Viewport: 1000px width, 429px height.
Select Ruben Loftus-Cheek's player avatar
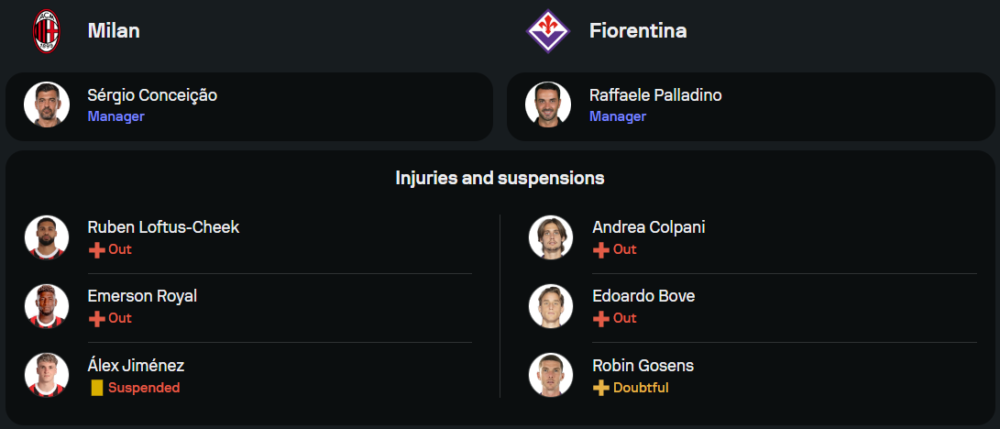point(47,237)
